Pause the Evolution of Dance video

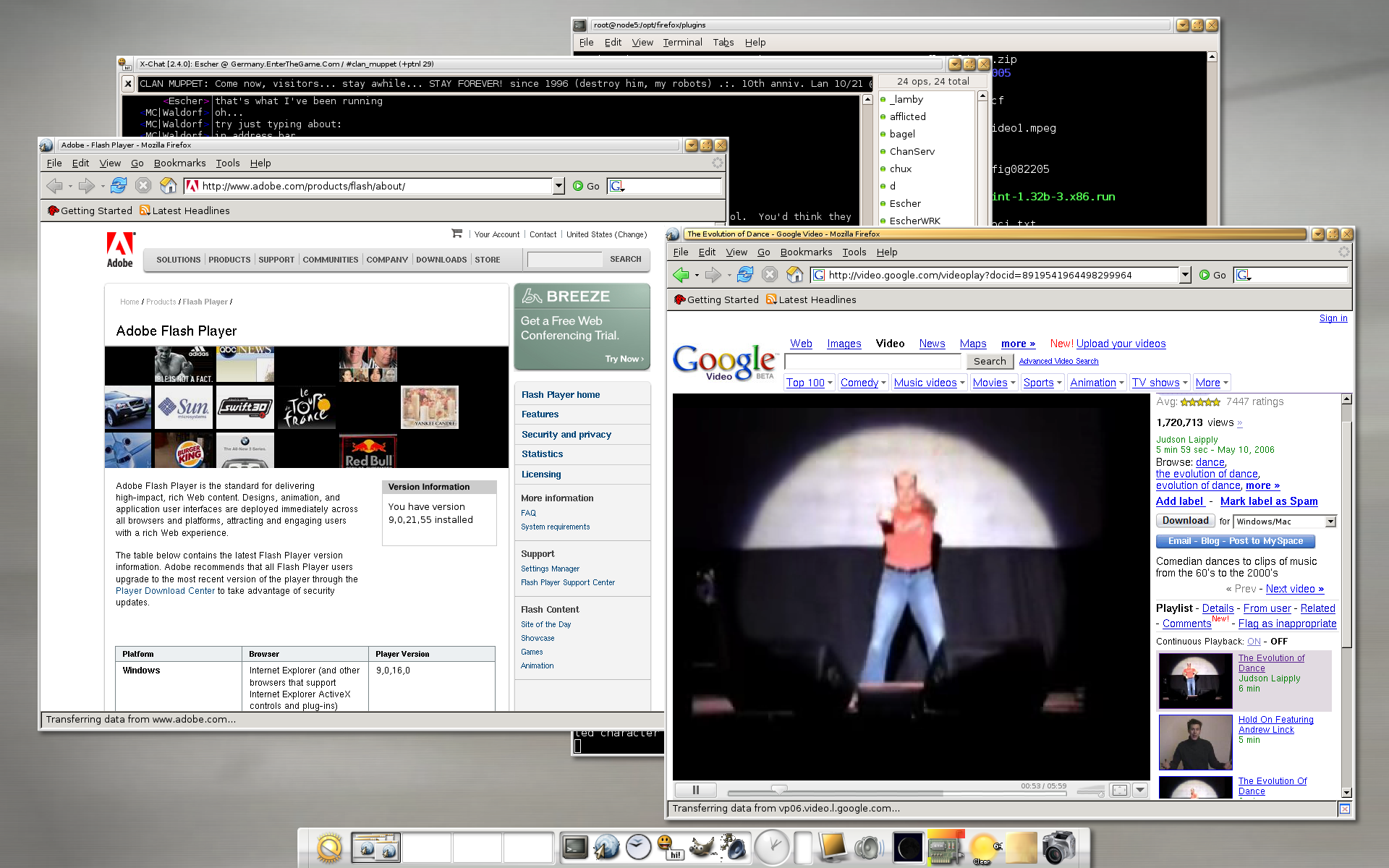click(696, 790)
